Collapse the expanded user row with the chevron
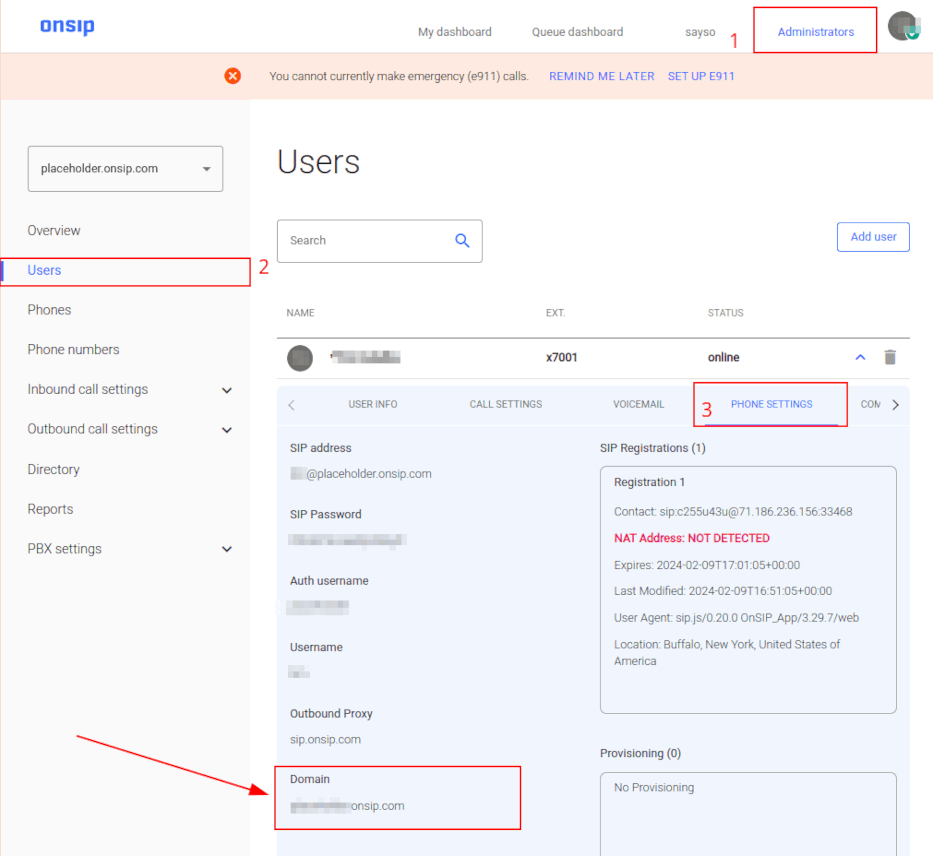This screenshot has width=933, height=856. (x=860, y=357)
